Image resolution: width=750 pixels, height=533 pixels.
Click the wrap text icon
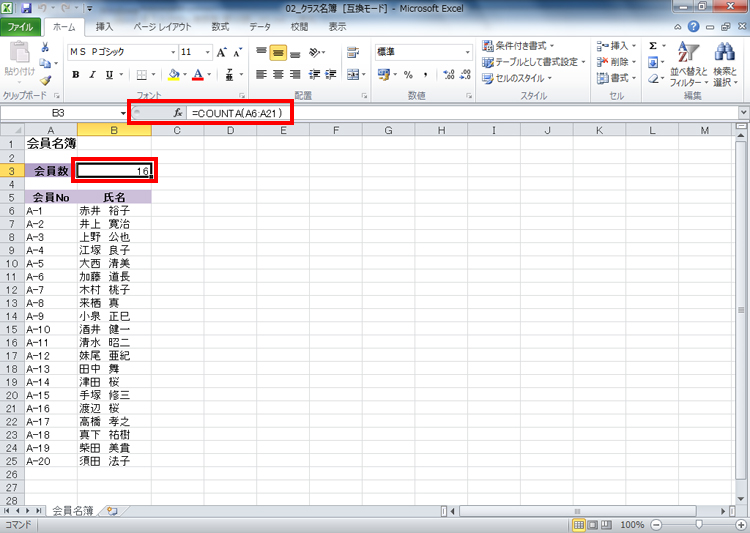point(353,52)
